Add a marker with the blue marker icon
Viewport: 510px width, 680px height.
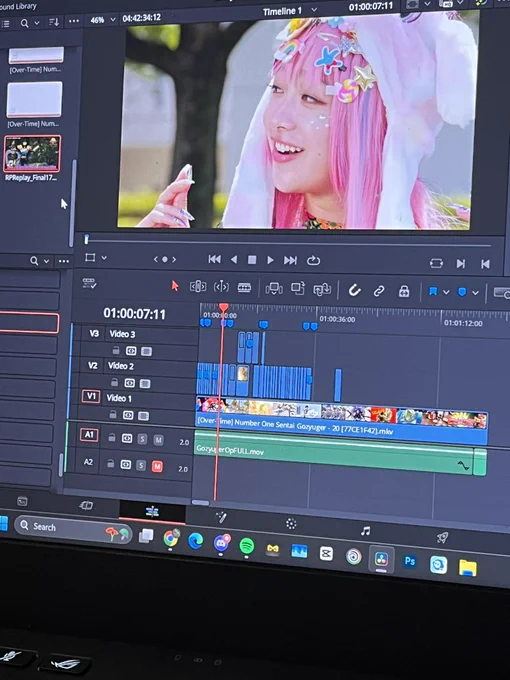[462, 292]
